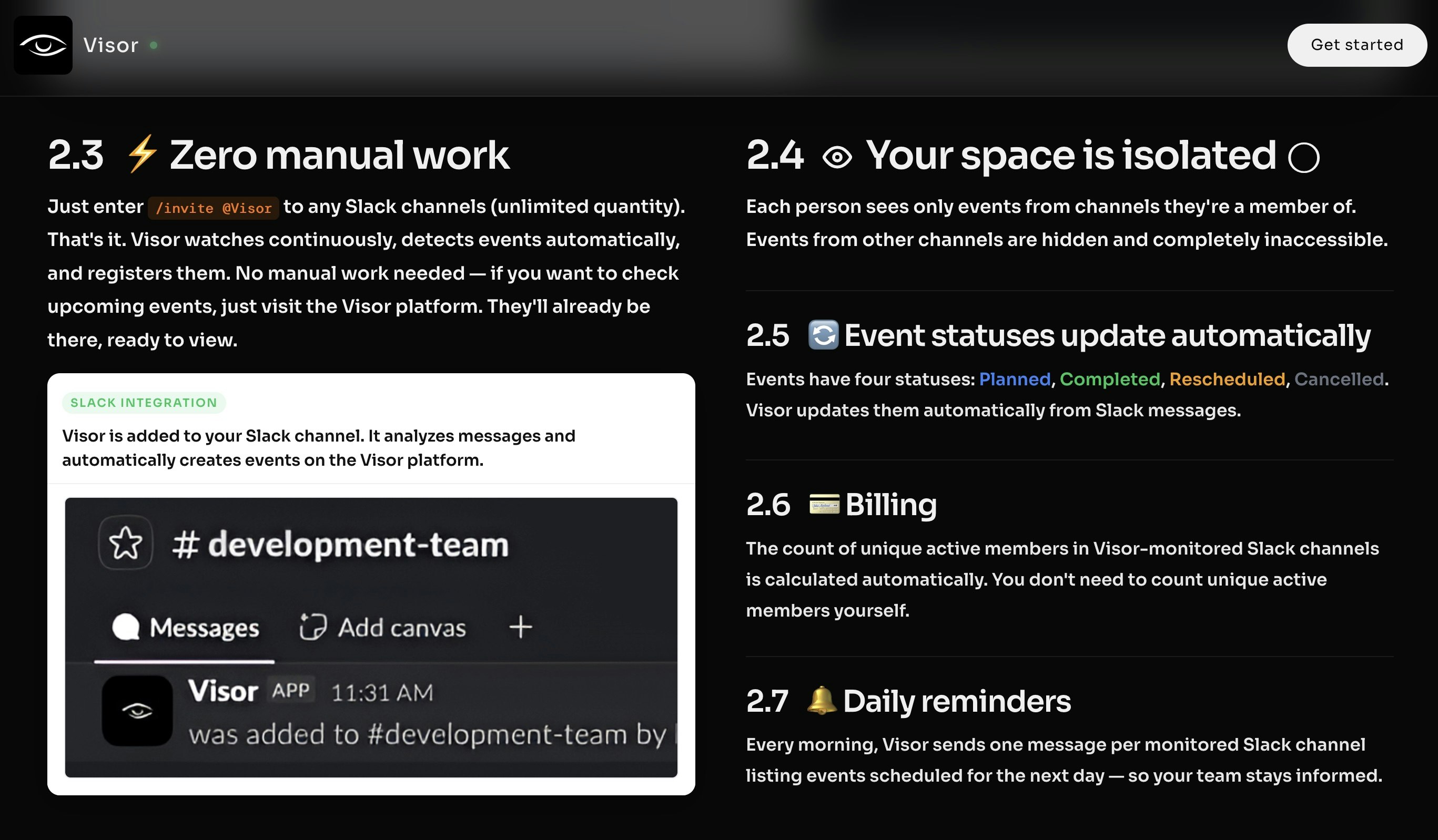Viewport: 1438px width, 840px height.
Task: Click the Billing heading
Action: click(891, 505)
